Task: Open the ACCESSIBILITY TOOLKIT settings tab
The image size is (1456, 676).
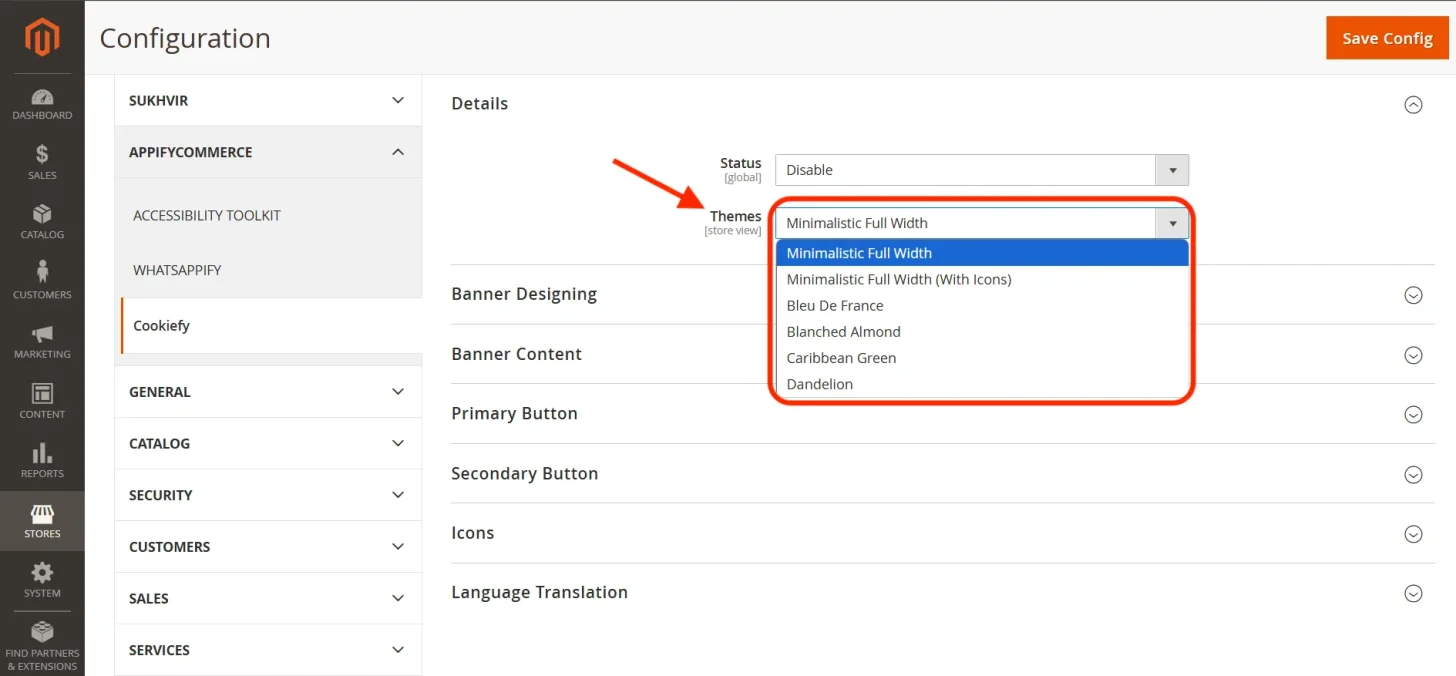Action: 268,215
